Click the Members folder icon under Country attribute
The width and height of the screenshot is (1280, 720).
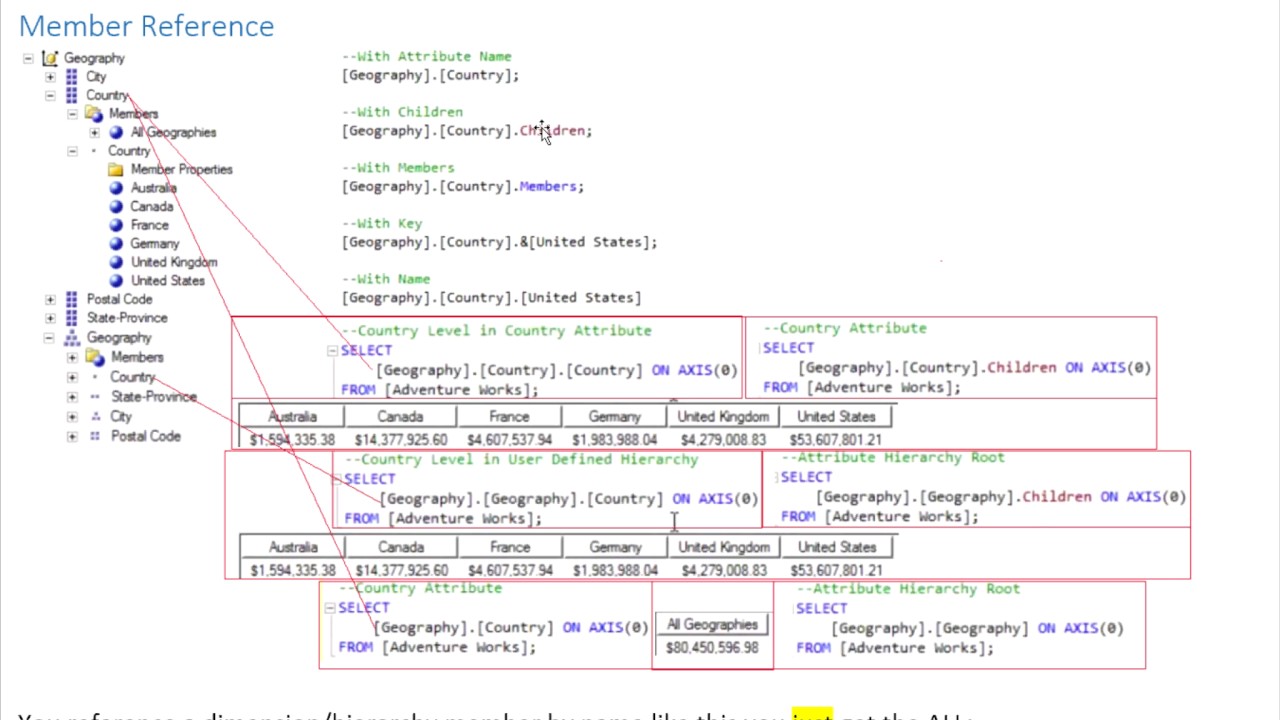94,113
